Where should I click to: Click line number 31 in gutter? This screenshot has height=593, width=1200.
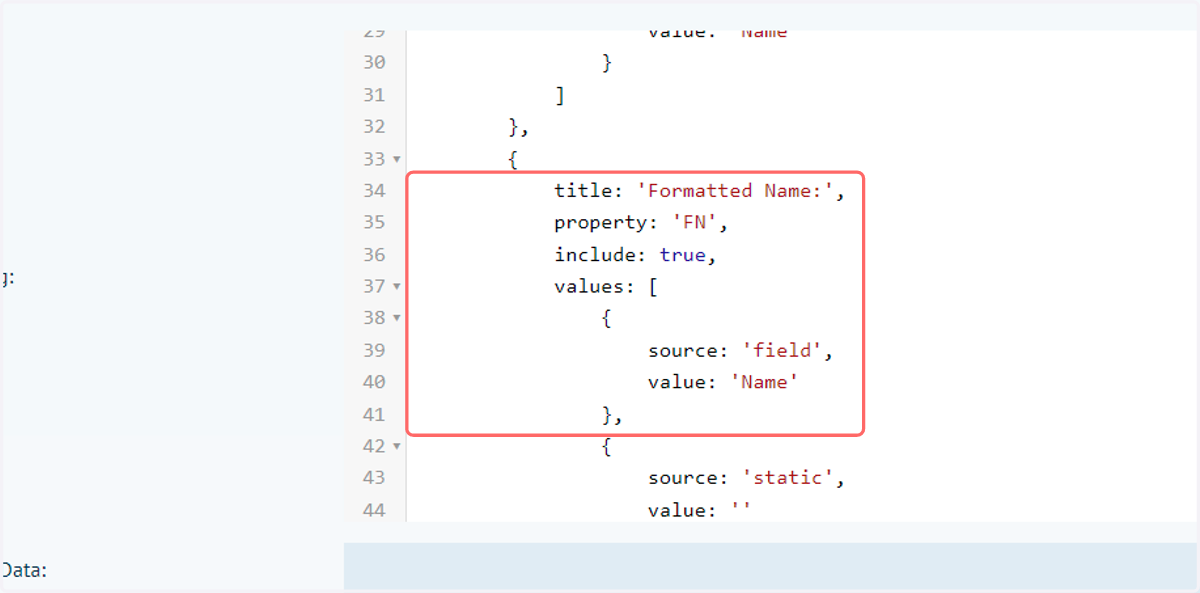pyautogui.click(x=374, y=95)
